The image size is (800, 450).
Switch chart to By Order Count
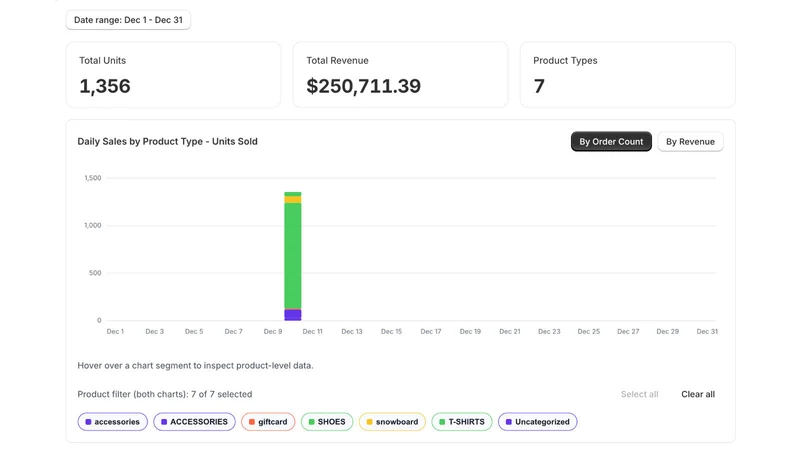pos(611,142)
